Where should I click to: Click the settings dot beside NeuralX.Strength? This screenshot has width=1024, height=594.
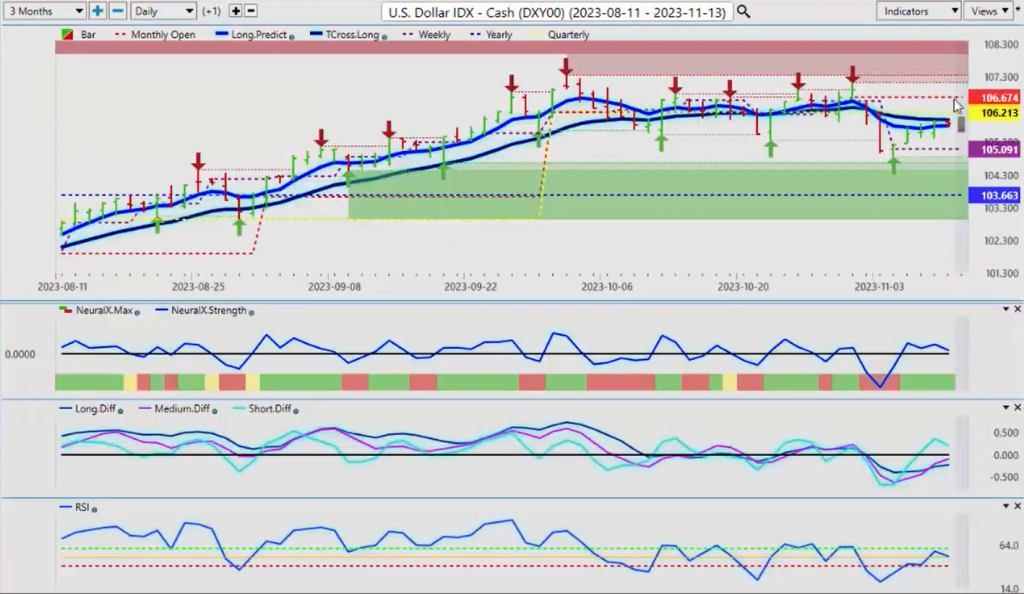pos(251,313)
